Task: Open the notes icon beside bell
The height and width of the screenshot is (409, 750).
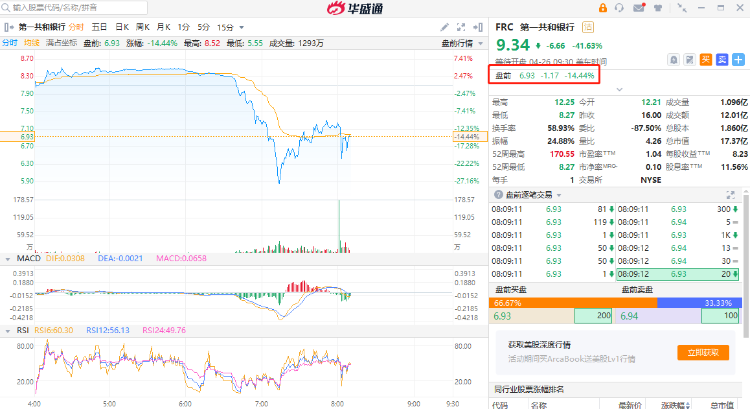Action: coord(689,60)
